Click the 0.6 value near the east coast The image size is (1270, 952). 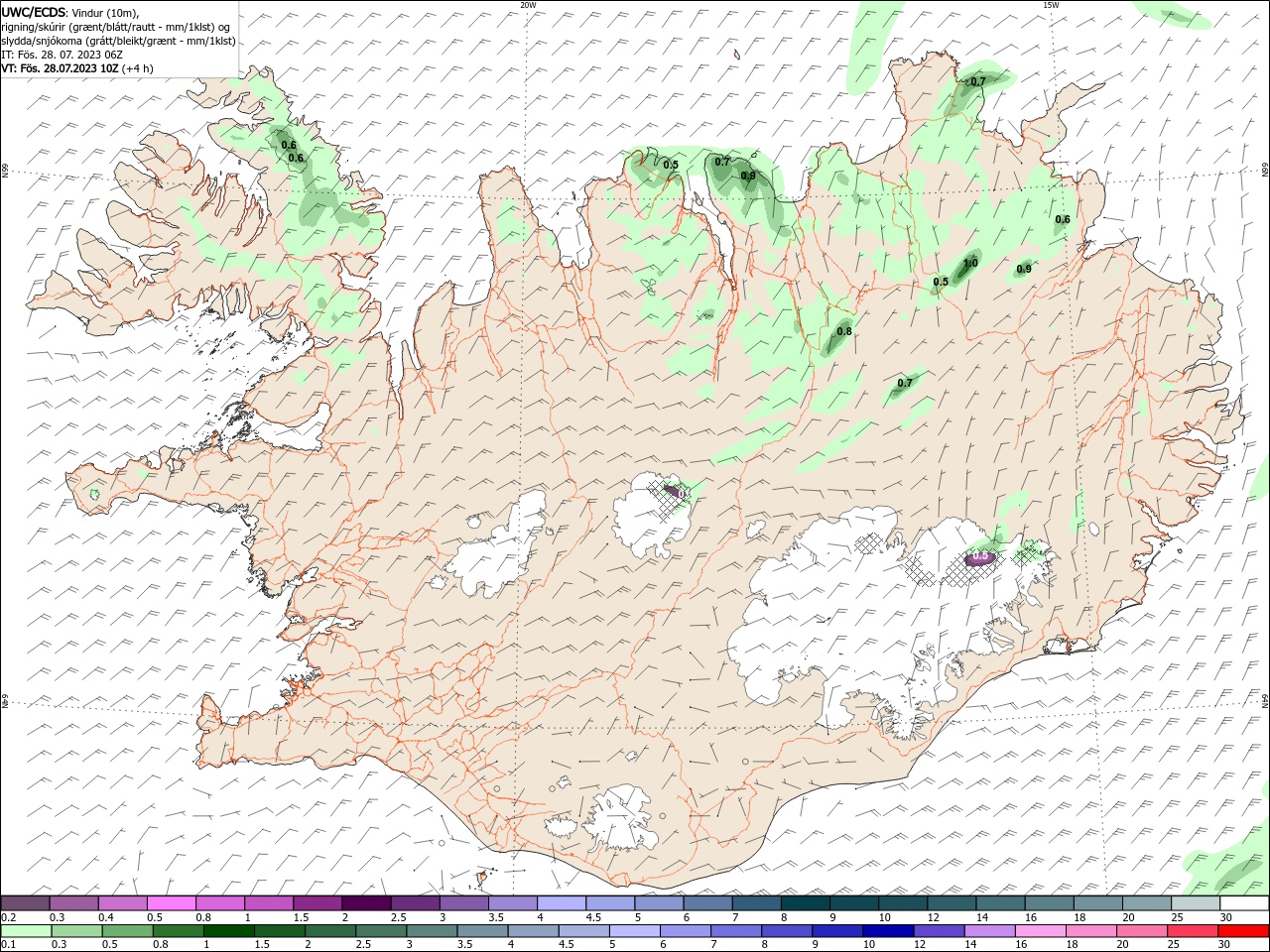pyautogui.click(x=1063, y=219)
